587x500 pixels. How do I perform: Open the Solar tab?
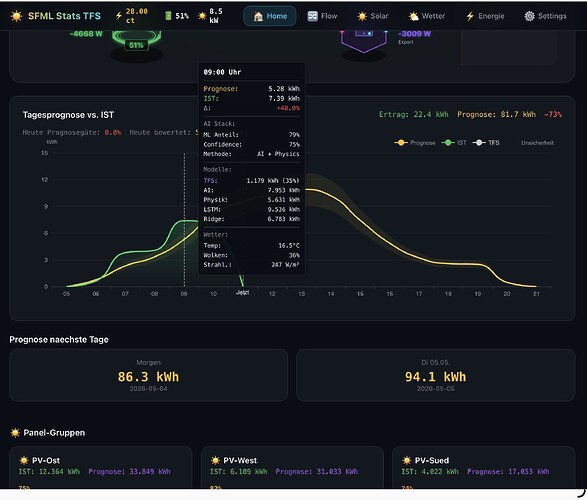pyautogui.click(x=372, y=16)
